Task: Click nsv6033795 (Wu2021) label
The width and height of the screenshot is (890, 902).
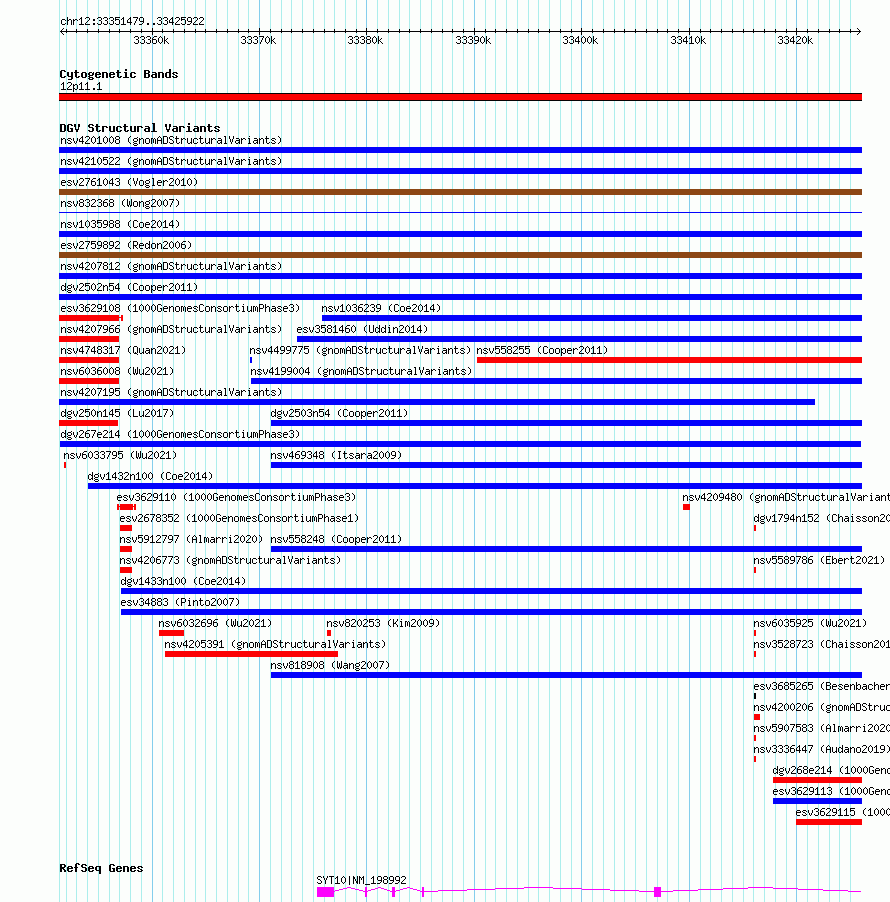Action: [120, 456]
